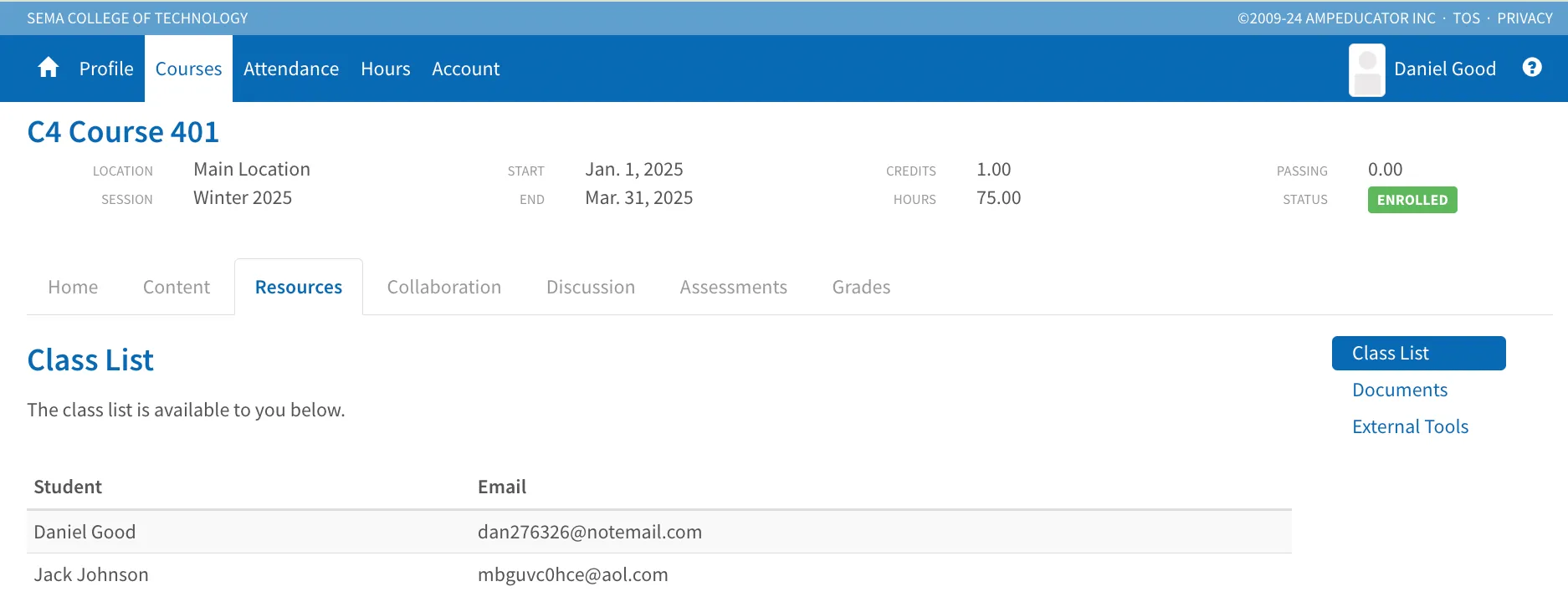Click the Main Location value
The height and width of the screenshot is (612, 1568).
point(252,169)
